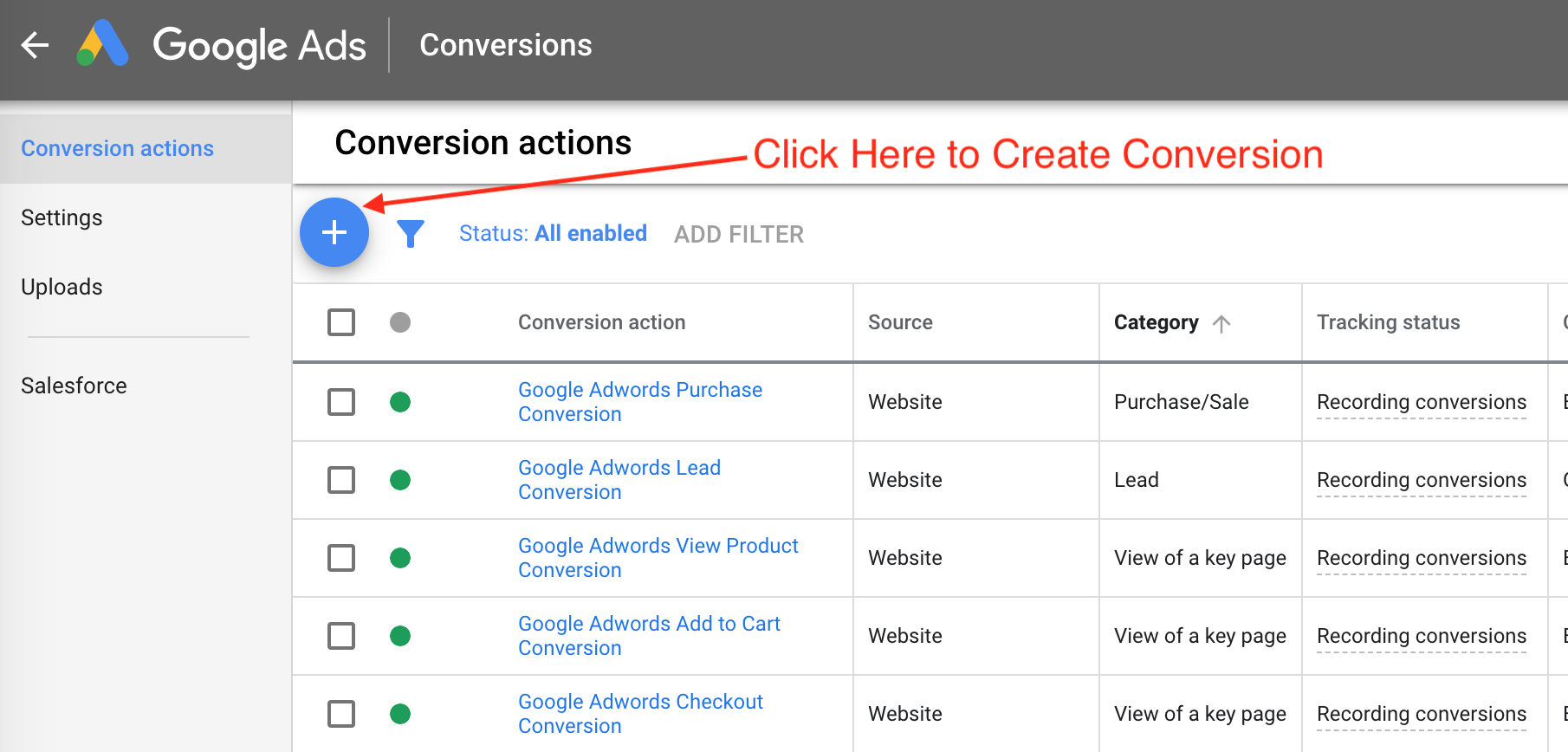This screenshot has height=752, width=1568.
Task: Click View of a key page in Checkout row
Action: pyautogui.click(x=1200, y=714)
